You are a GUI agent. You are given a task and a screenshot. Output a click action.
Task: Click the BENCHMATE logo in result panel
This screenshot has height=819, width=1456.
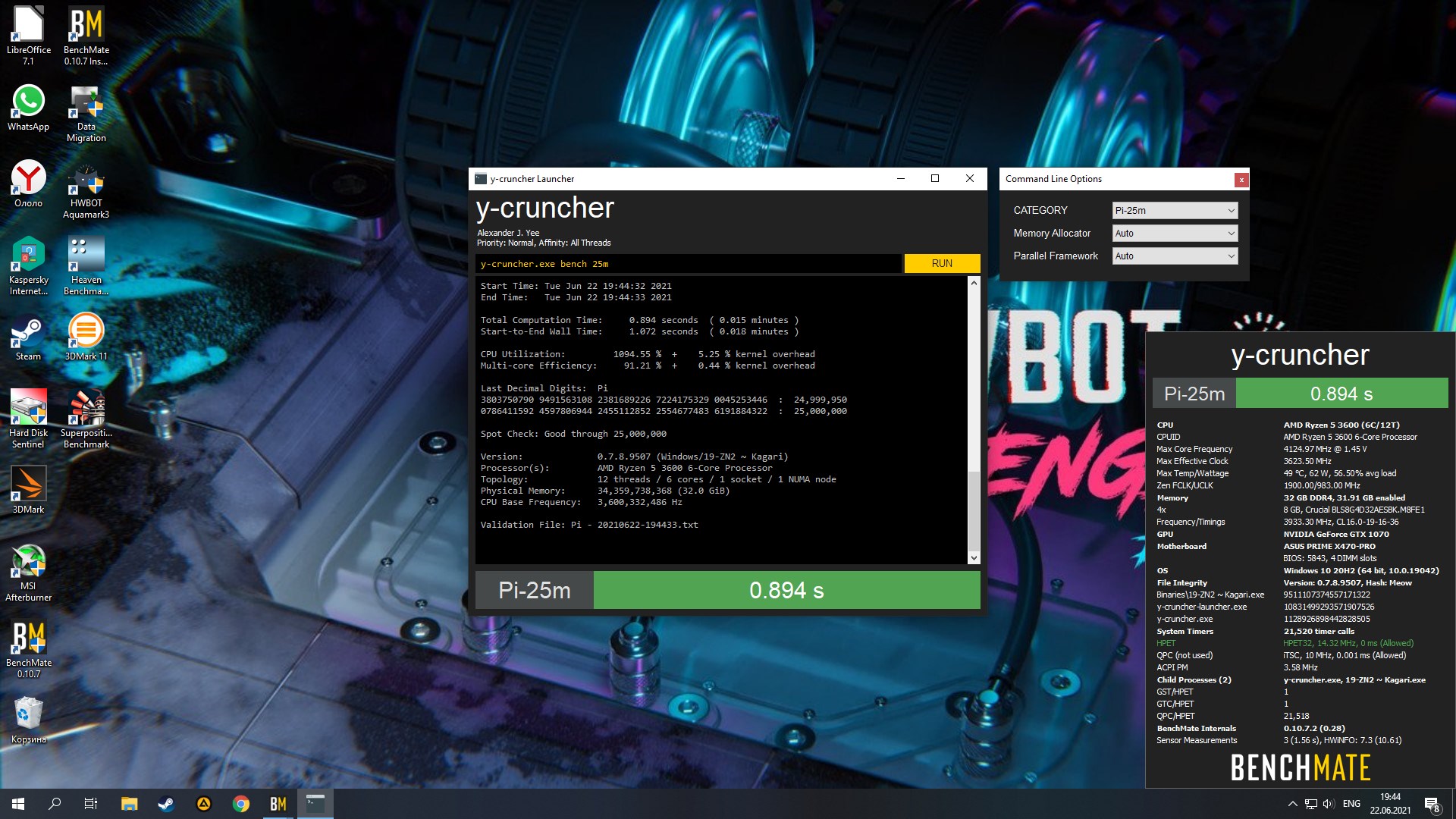click(1300, 767)
